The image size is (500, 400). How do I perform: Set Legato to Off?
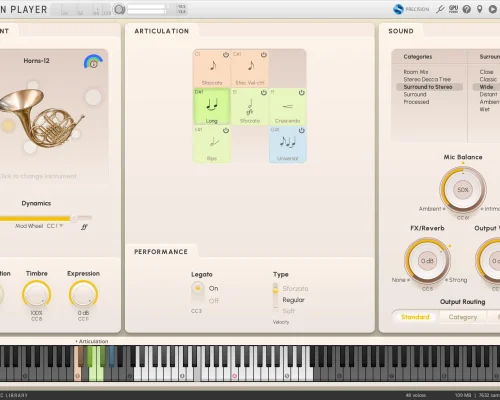[214, 301]
